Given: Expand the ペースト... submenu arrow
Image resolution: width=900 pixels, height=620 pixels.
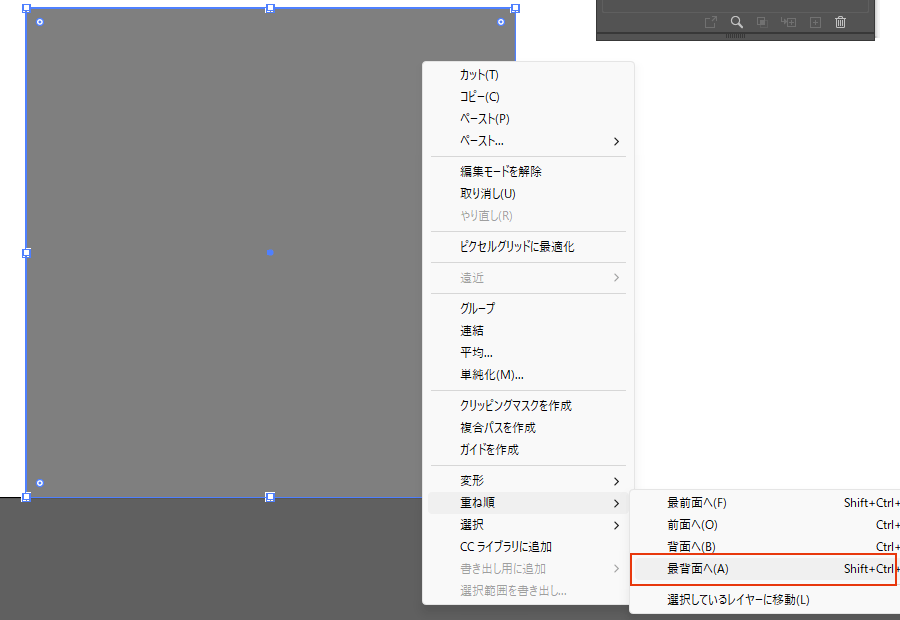Looking at the screenshot, I should (x=616, y=141).
